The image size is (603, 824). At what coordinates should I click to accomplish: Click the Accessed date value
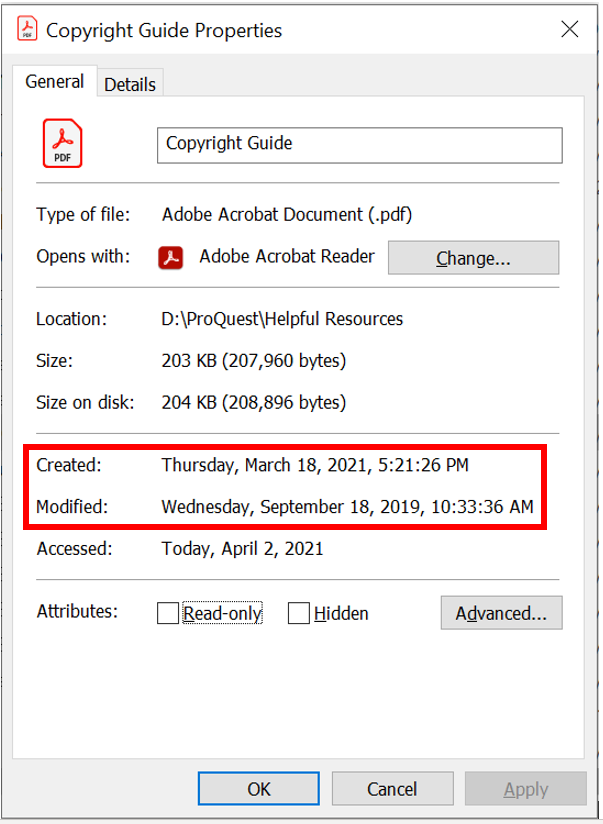[242, 548]
